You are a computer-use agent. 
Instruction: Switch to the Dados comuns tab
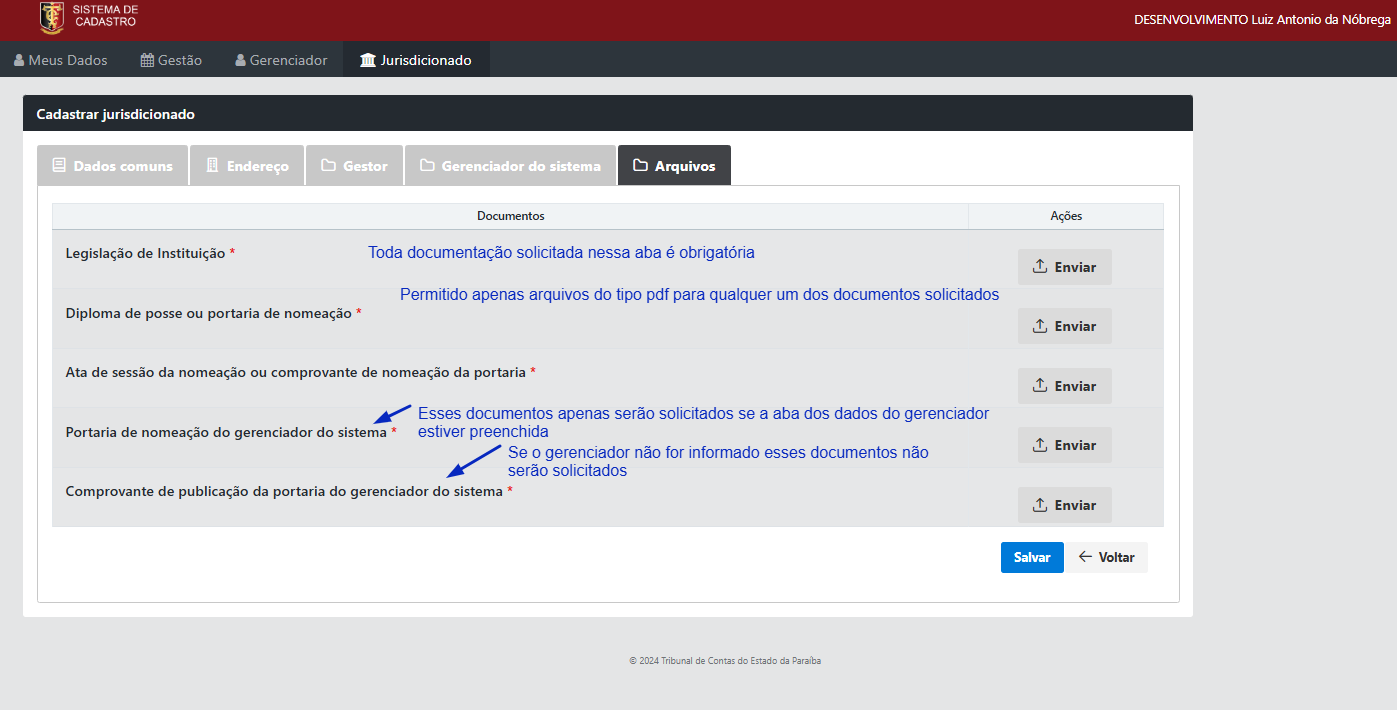(x=112, y=166)
